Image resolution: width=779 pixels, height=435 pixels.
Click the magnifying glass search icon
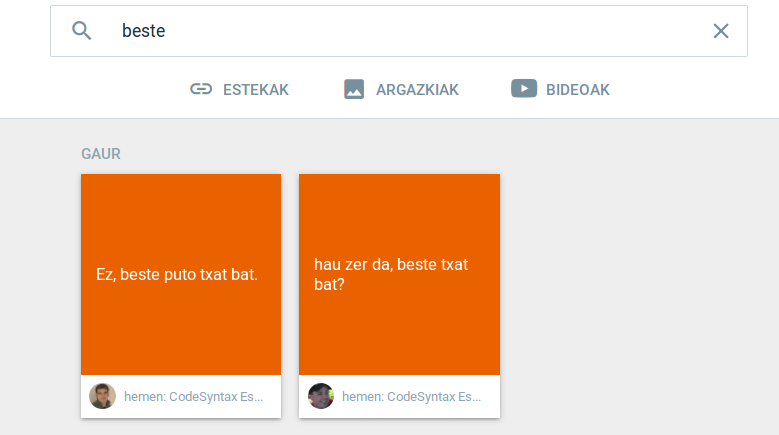point(82,31)
